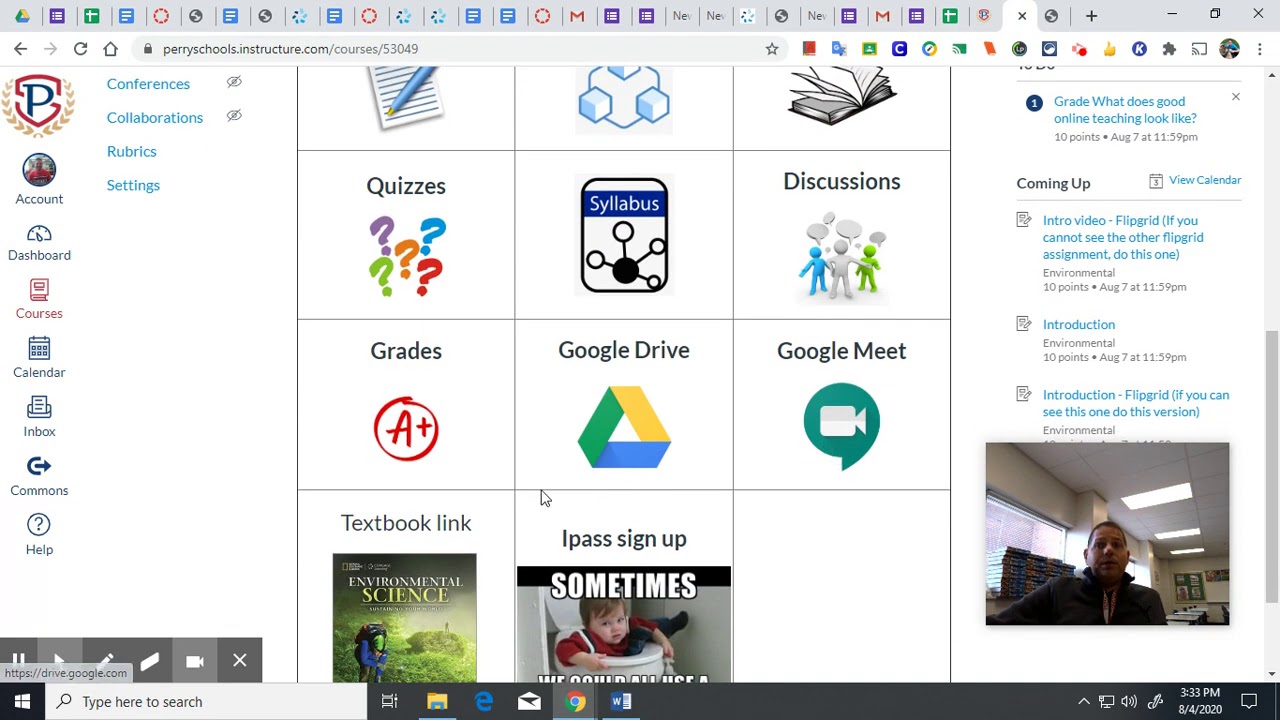
Task: Launch Google Meet from the camera icon
Action: pos(842,425)
